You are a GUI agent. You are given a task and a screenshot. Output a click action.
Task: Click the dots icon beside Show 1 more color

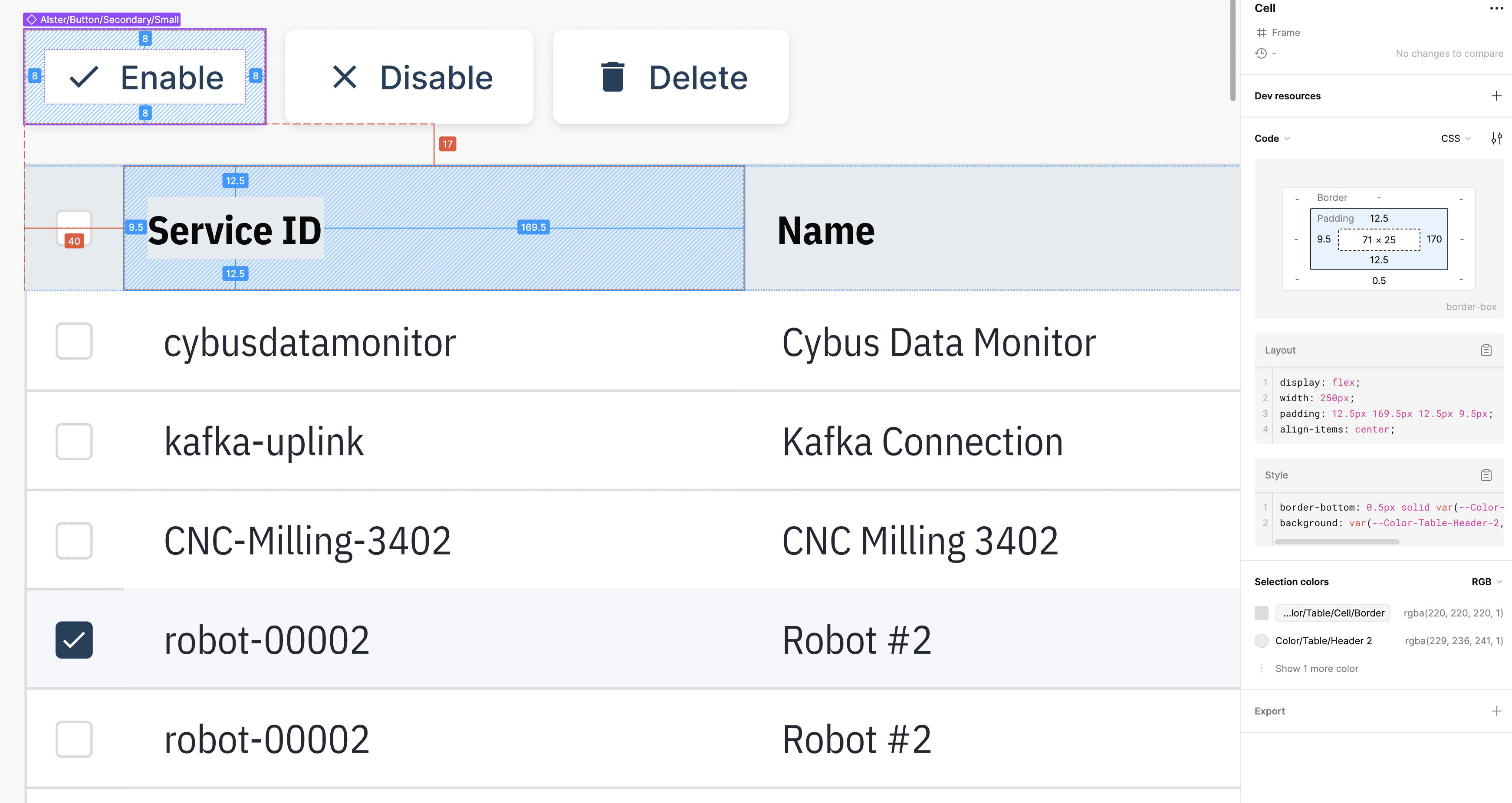(1261, 669)
